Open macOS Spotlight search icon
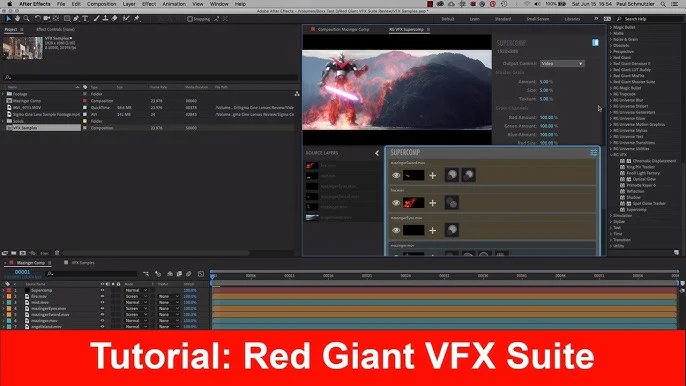Image resolution: width=686 pixels, height=386 pixels. [663, 4]
